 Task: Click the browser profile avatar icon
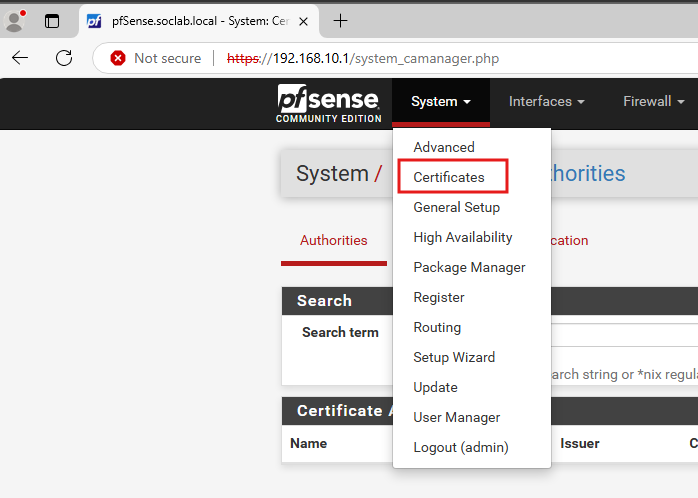click(14, 21)
